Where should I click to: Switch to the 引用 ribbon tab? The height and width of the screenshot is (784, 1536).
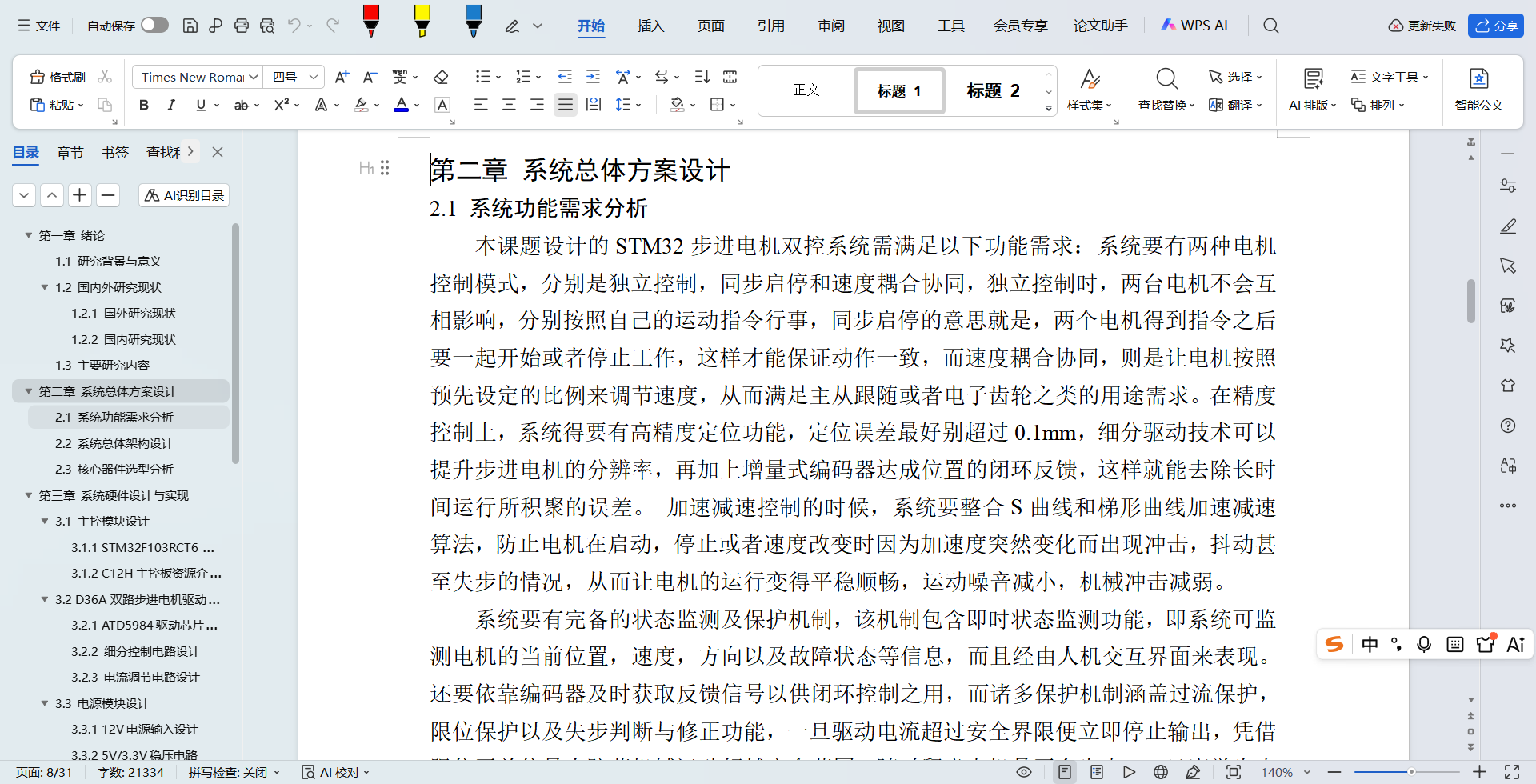(770, 26)
